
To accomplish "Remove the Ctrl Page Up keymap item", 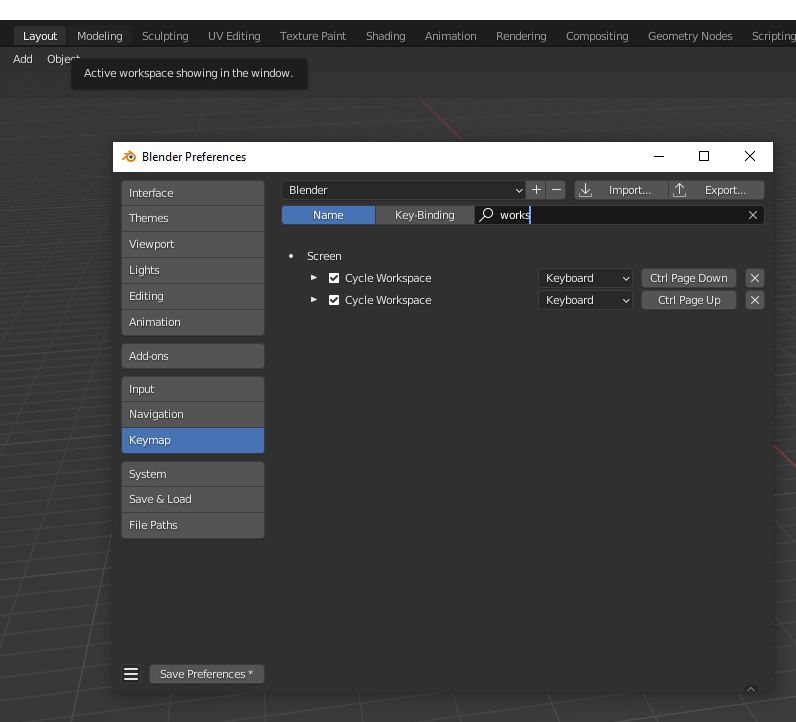I will (755, 300).
